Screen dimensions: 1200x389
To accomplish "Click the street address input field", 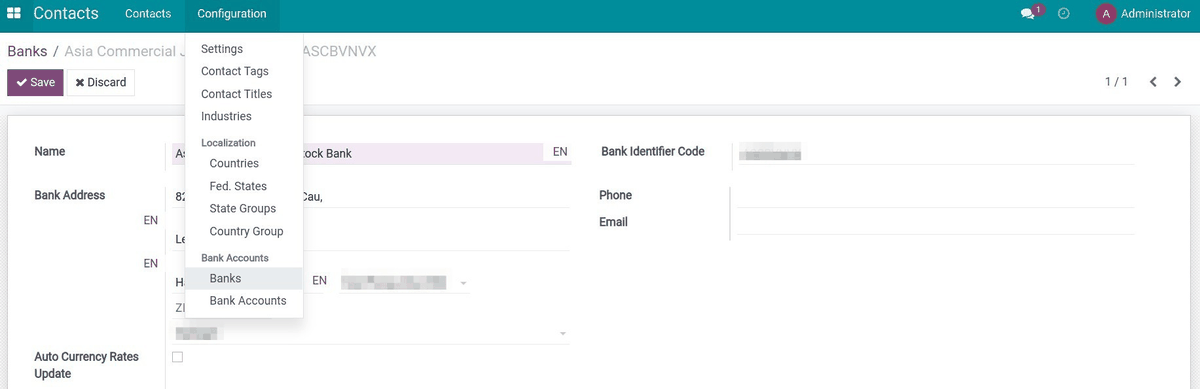I will (x=371, y=196).
